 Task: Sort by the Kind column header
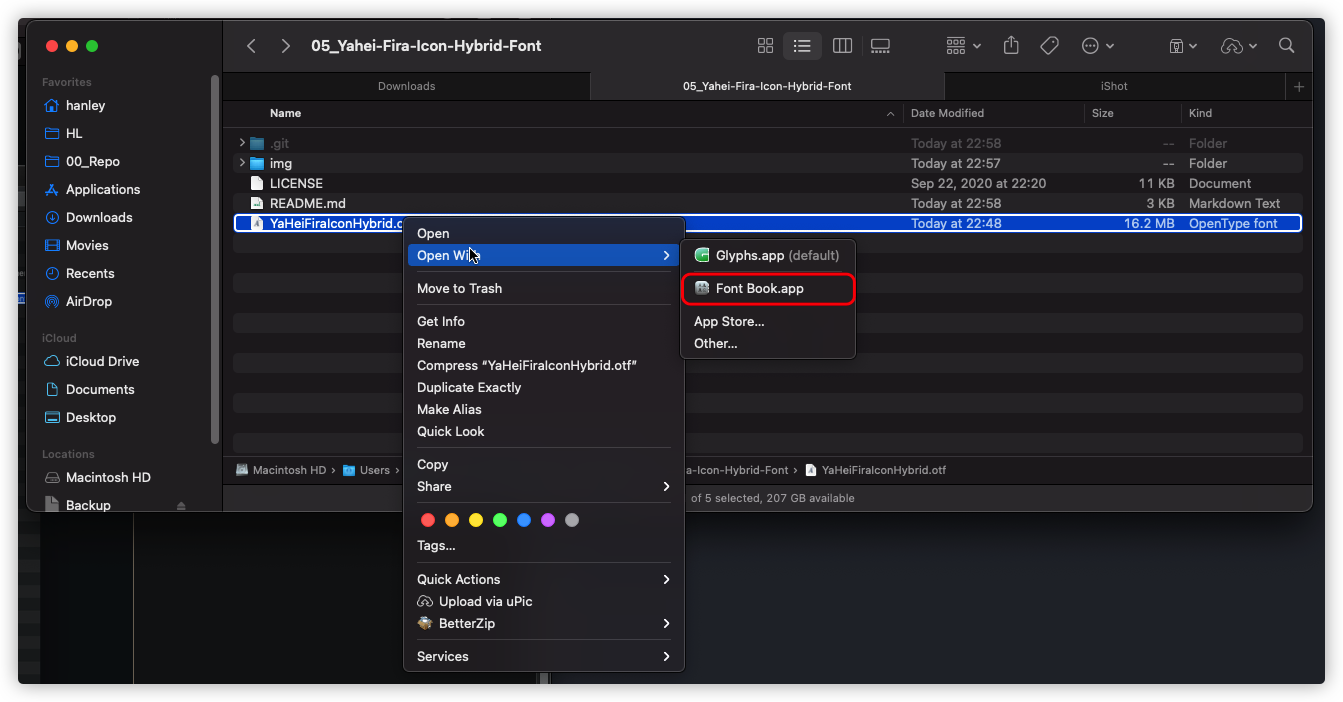tap(1199, 113)
